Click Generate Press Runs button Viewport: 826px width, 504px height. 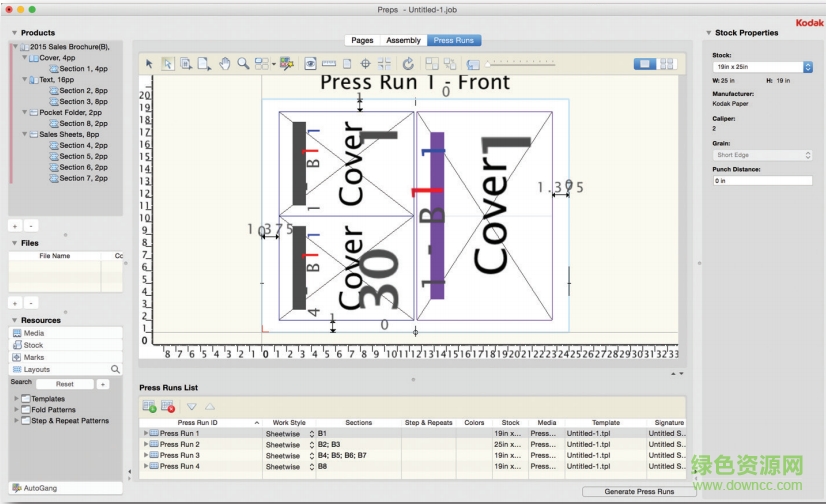coord(639,492)
